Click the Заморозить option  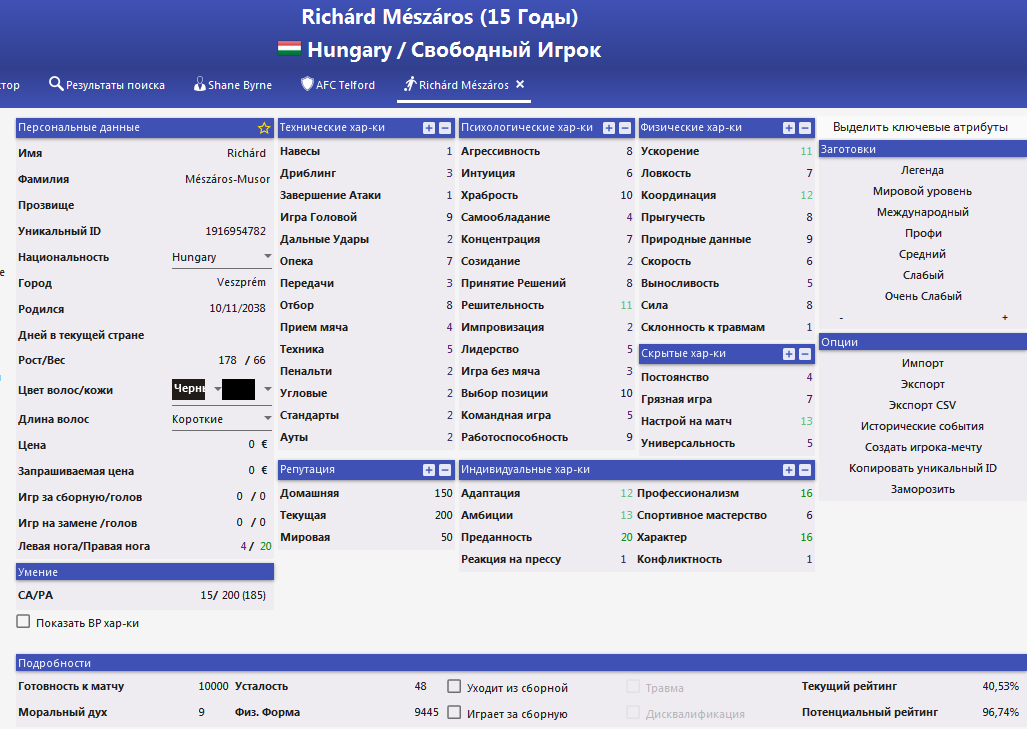[922, 489]
